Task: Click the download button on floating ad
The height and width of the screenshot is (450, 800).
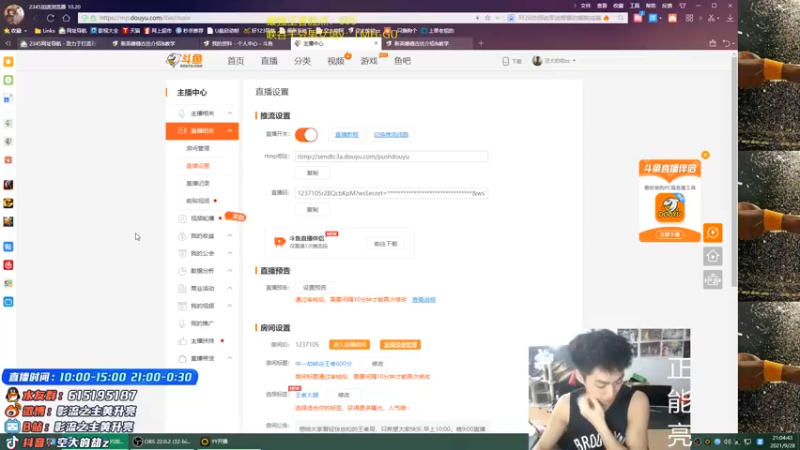Action: (x=670, y=235)
